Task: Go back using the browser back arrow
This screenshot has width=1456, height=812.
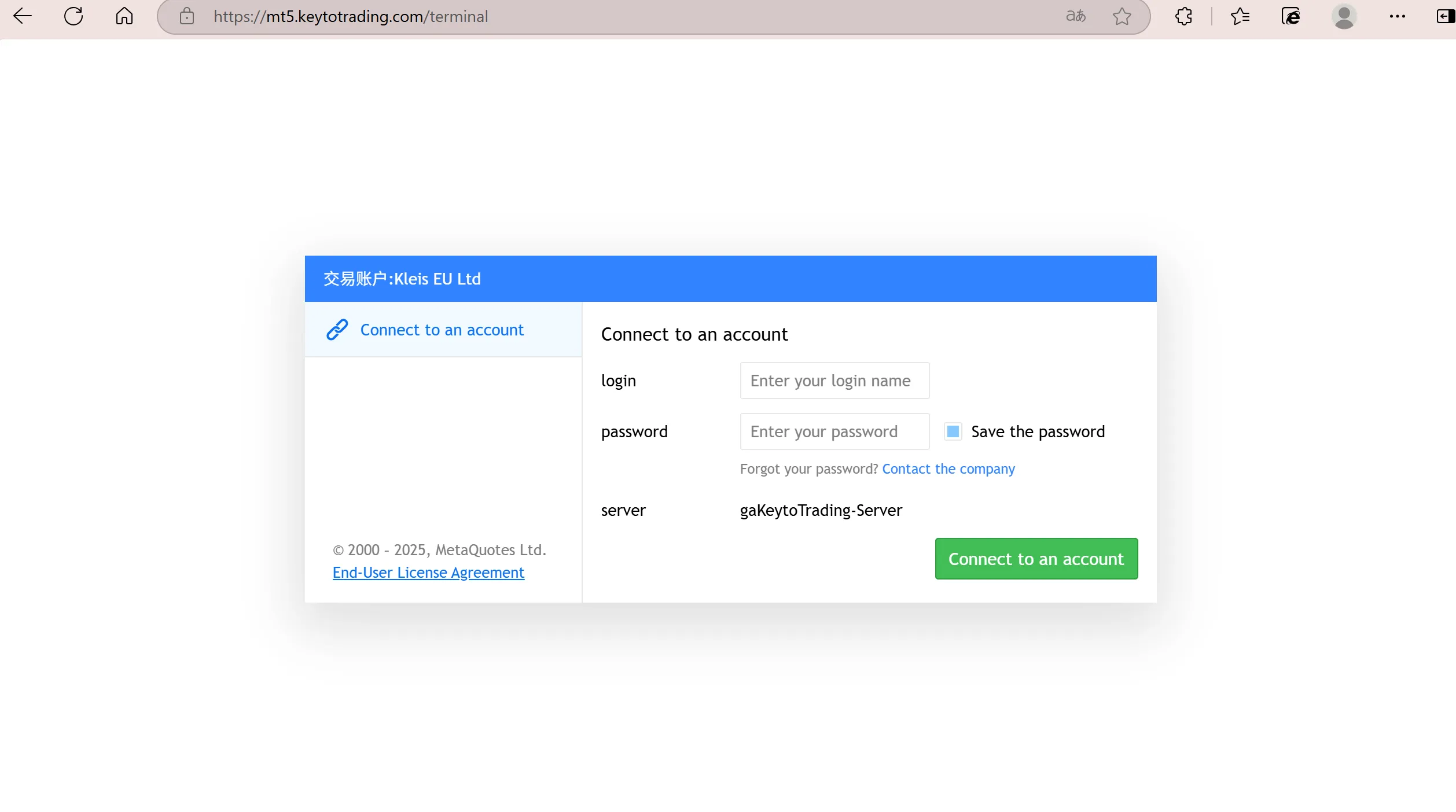Action: pos(22,16)
